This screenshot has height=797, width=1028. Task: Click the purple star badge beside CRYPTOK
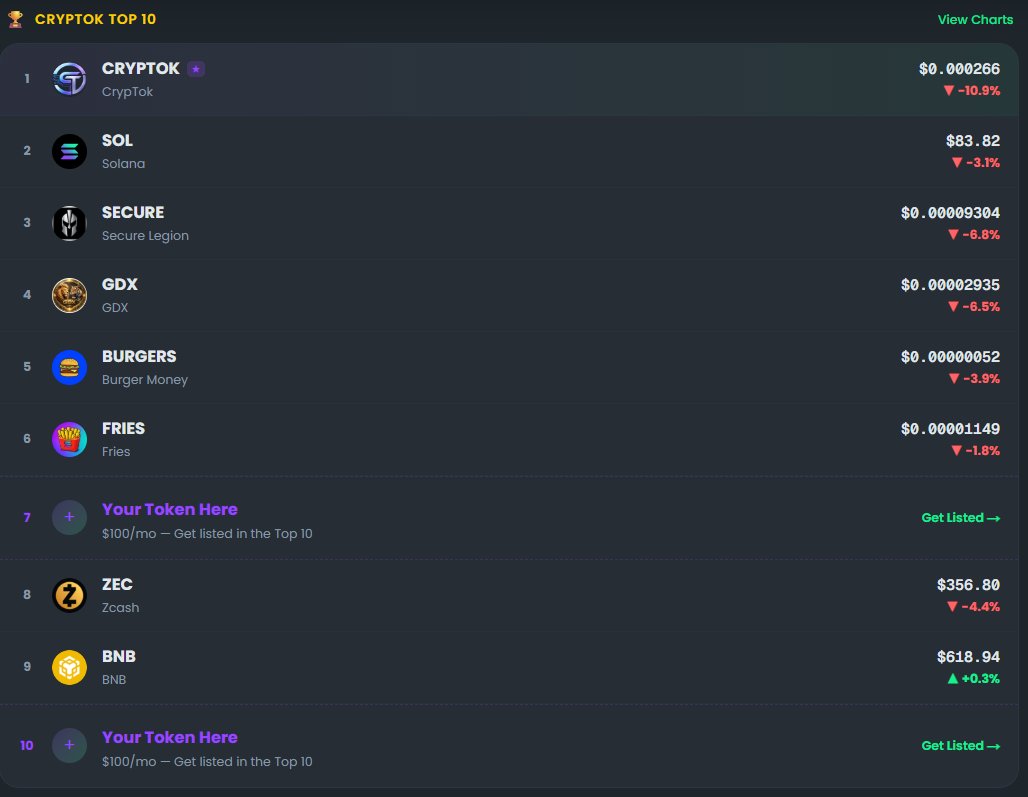[x=196, y=69]
